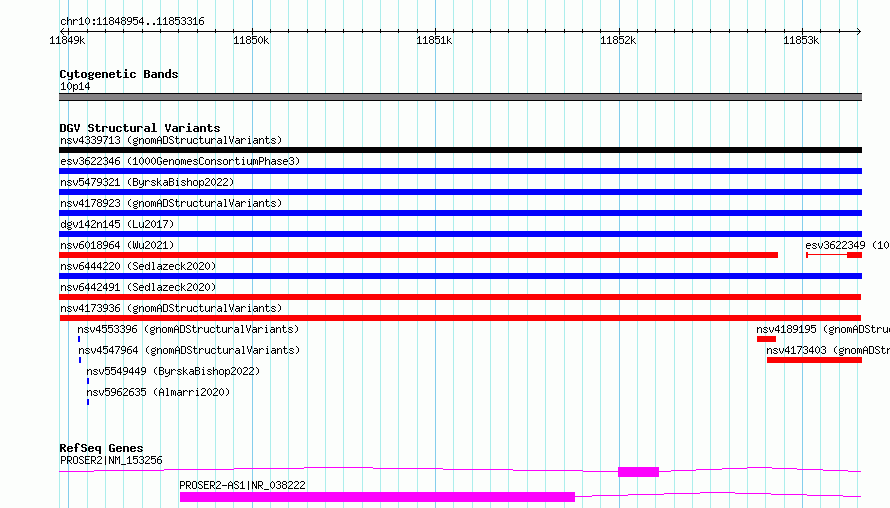Screen dimensions: 890x508
Task: Click the nsv4189195 variant label
Action: 823,329
